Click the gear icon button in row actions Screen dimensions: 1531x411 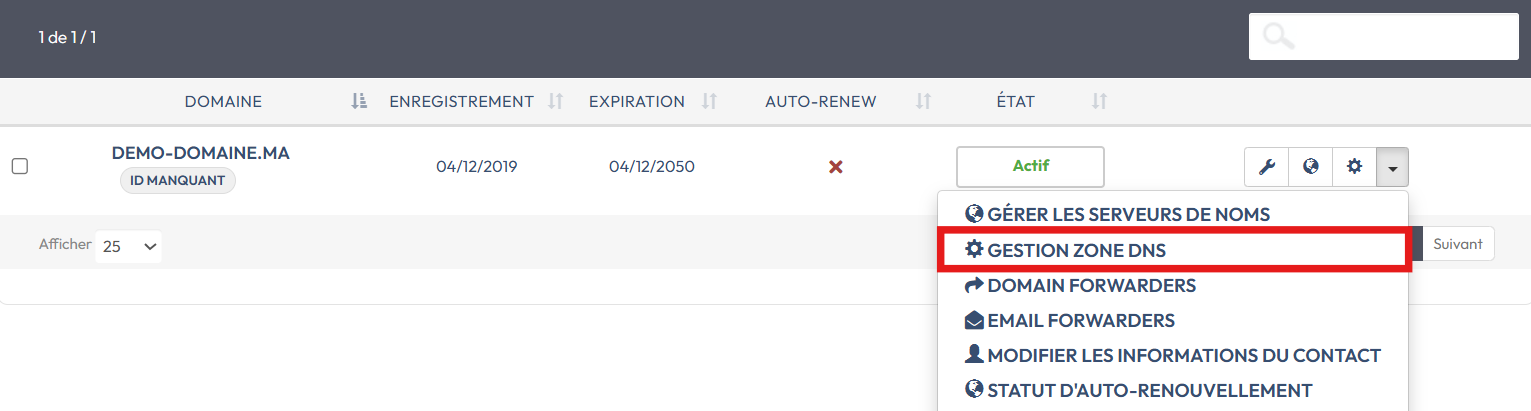pos(1354,167)
